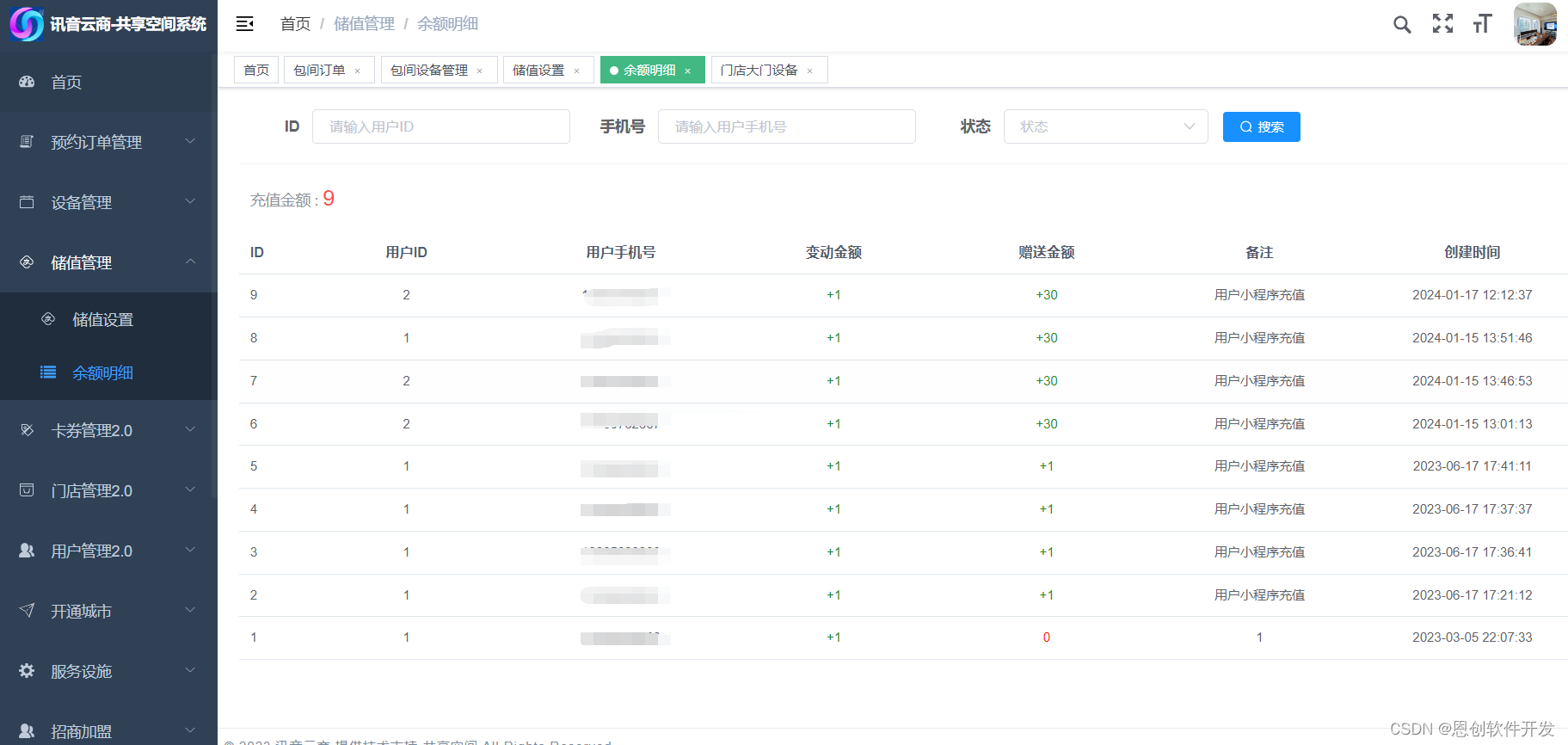Click 用户小程序充值 in the ID 9 row
The image size is (1568, 745).
[x=1259, y=295]
